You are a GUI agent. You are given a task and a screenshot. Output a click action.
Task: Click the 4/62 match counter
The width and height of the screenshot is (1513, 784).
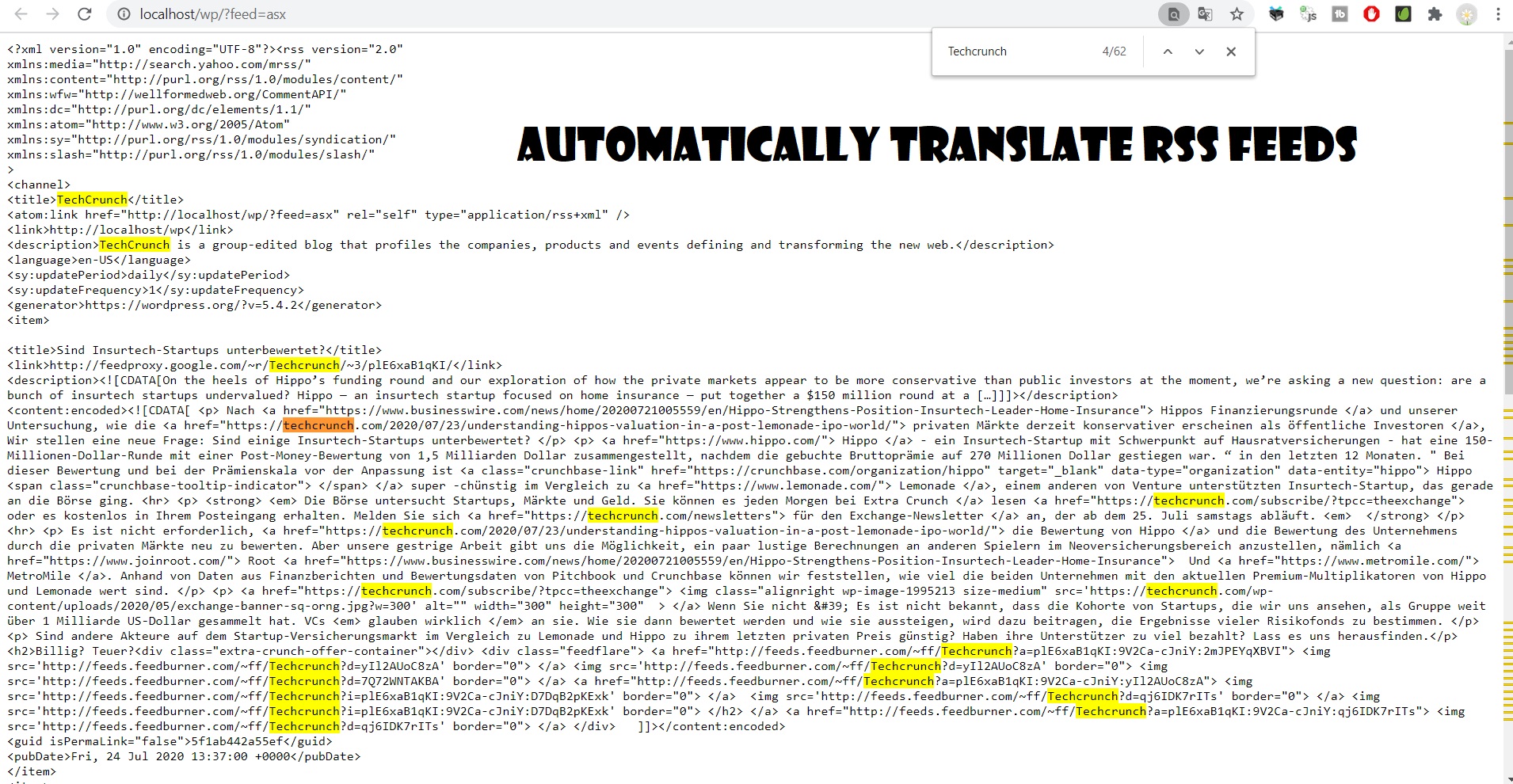point(1114,51)
